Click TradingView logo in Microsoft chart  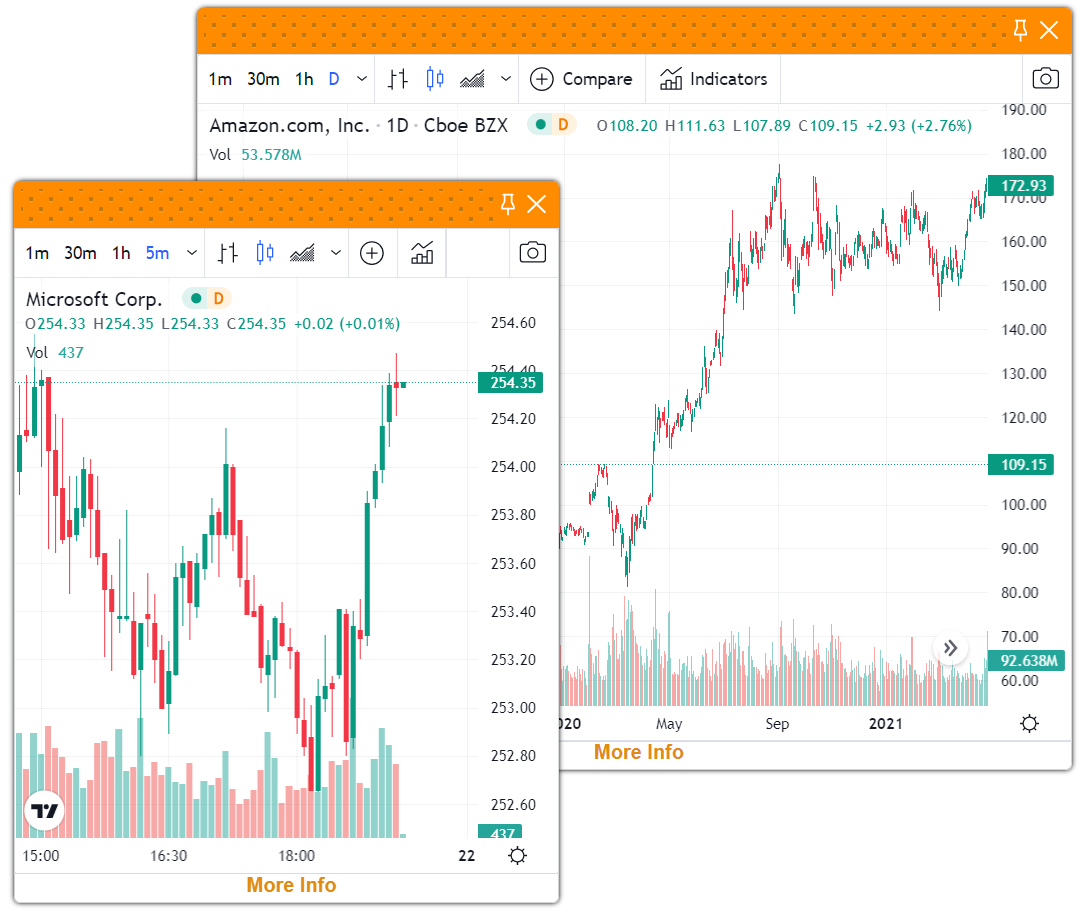(x=44, y=811)
